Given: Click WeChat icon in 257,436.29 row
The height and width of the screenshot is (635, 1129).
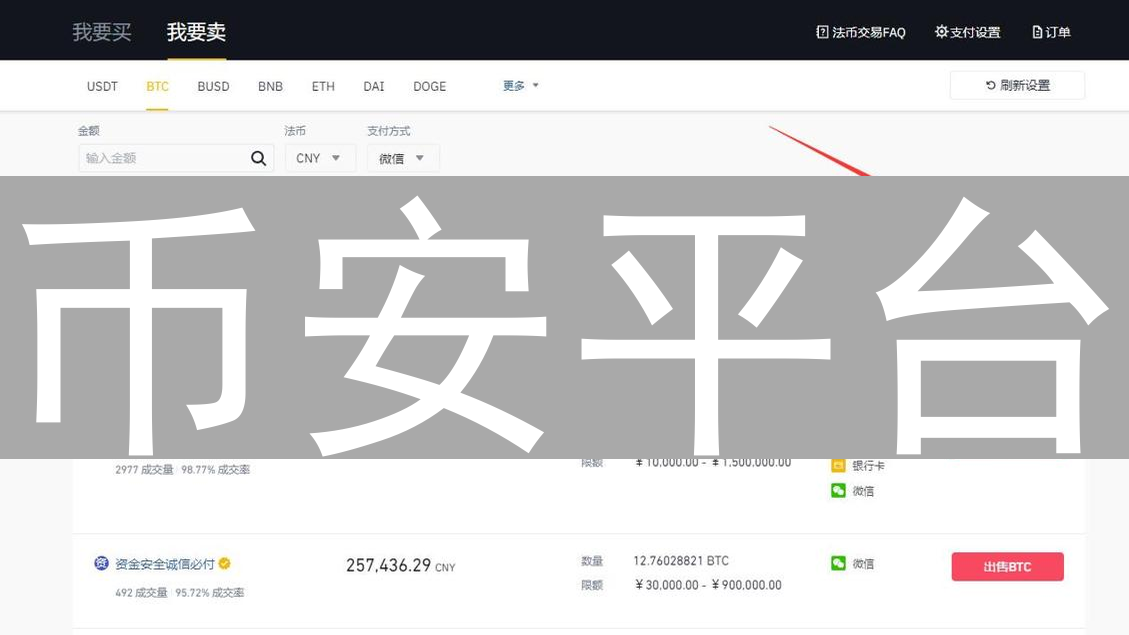Looking at the screenshot, I should 838,563.
